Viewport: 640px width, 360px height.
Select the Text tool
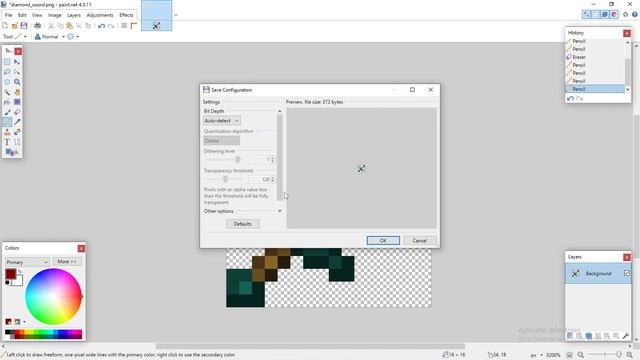tap(7, 142)
